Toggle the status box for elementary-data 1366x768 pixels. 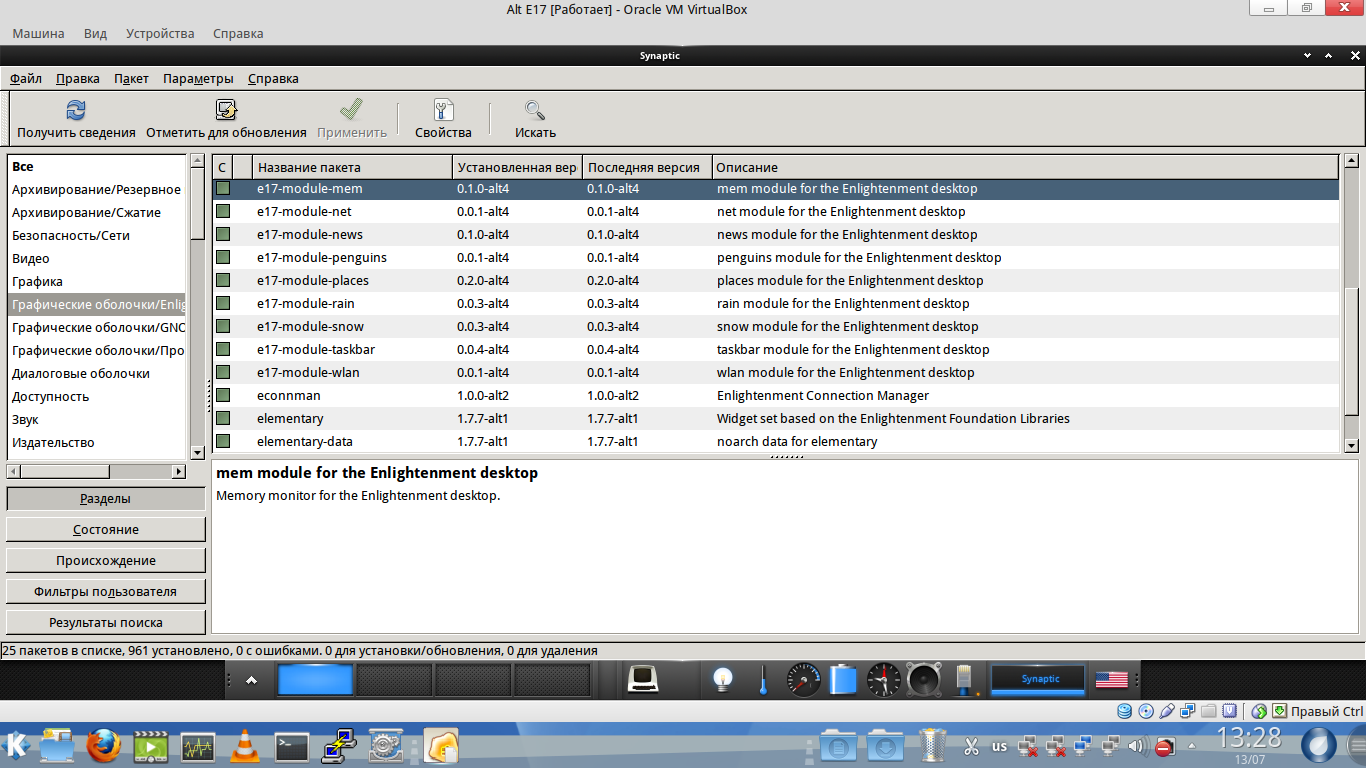(x=223, y=441)
